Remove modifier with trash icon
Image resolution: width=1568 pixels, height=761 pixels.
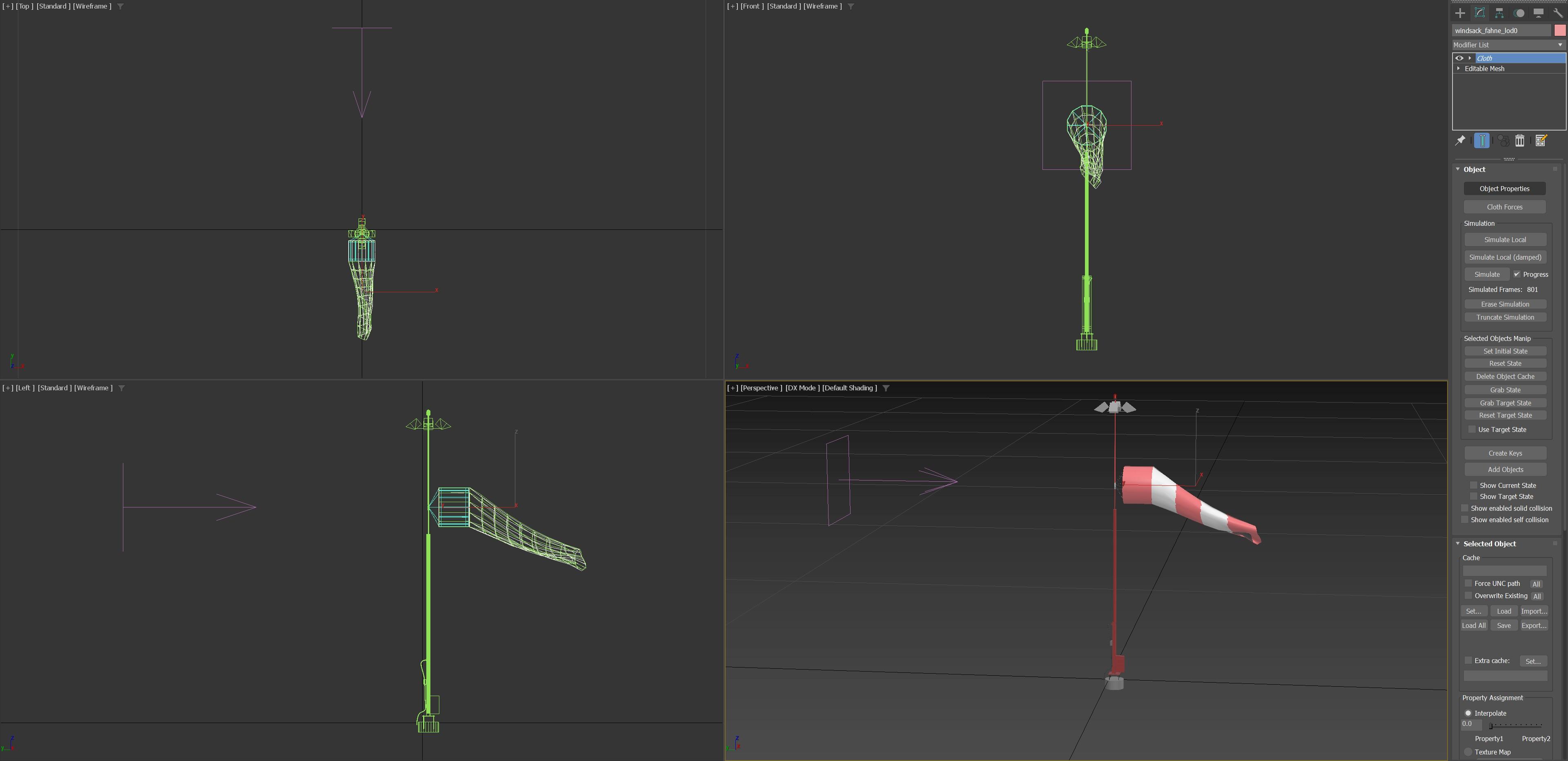pyautogui.click(x=1520, y=140)
